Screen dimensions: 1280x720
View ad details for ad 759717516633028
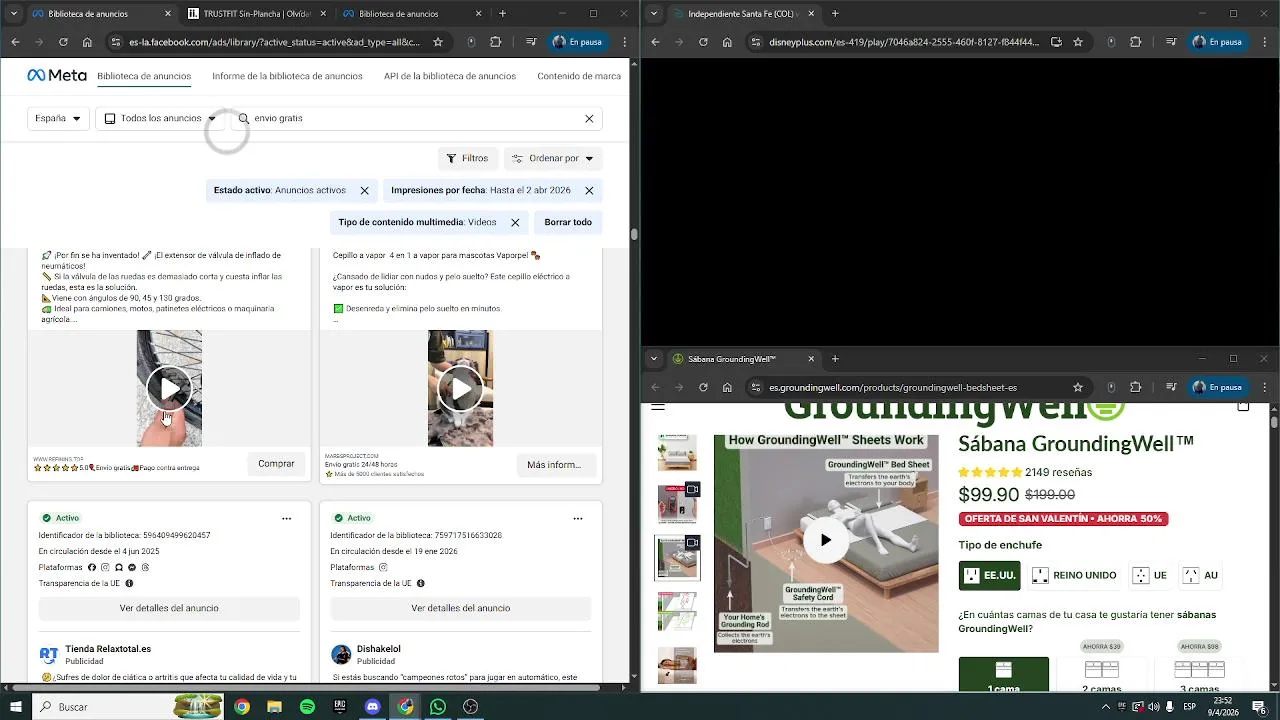click(461, 608)
